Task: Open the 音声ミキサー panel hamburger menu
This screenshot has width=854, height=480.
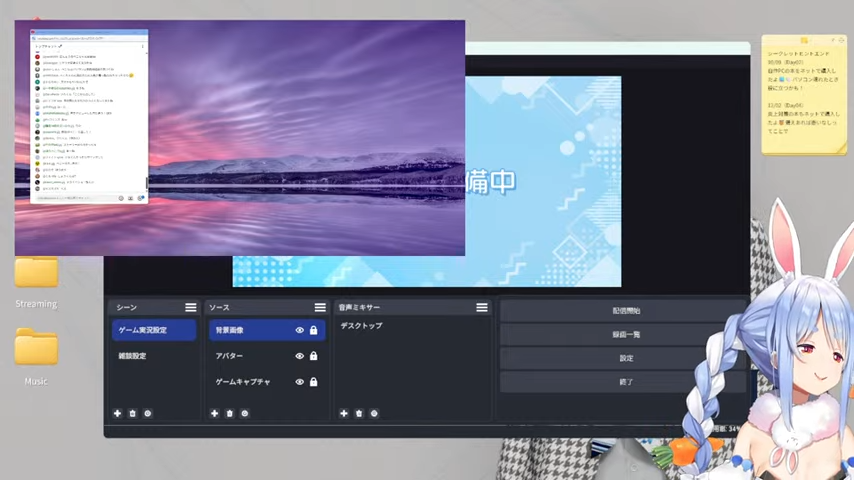Action: (x=482, y=307)
